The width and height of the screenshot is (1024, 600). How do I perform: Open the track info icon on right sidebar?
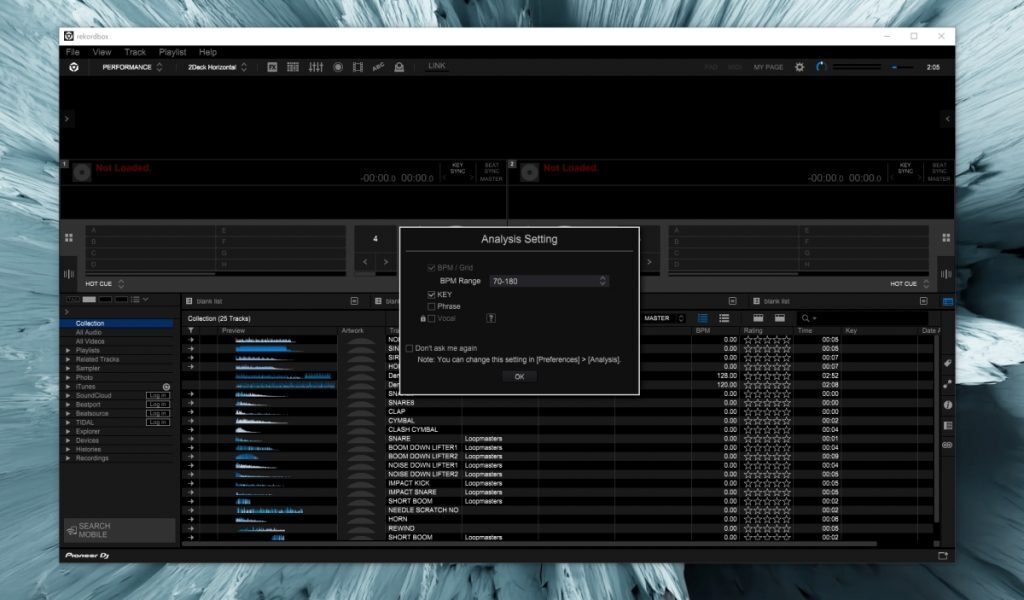point(946,405)
